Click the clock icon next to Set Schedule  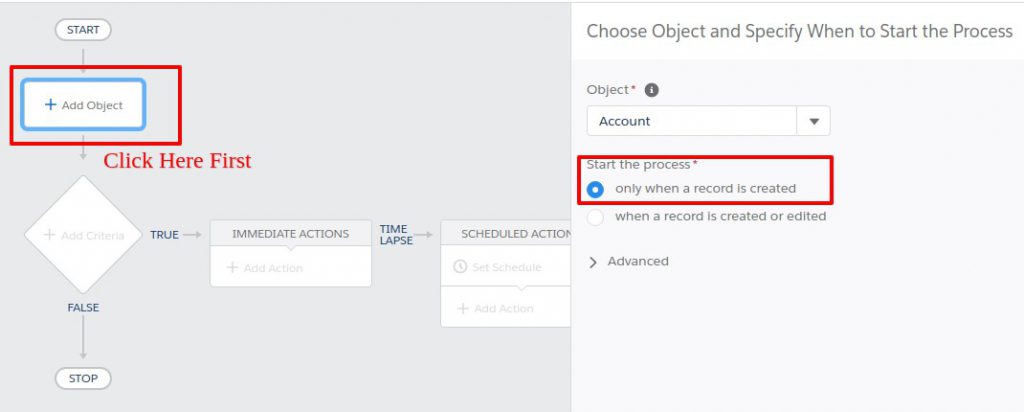[x=460, y=267]
